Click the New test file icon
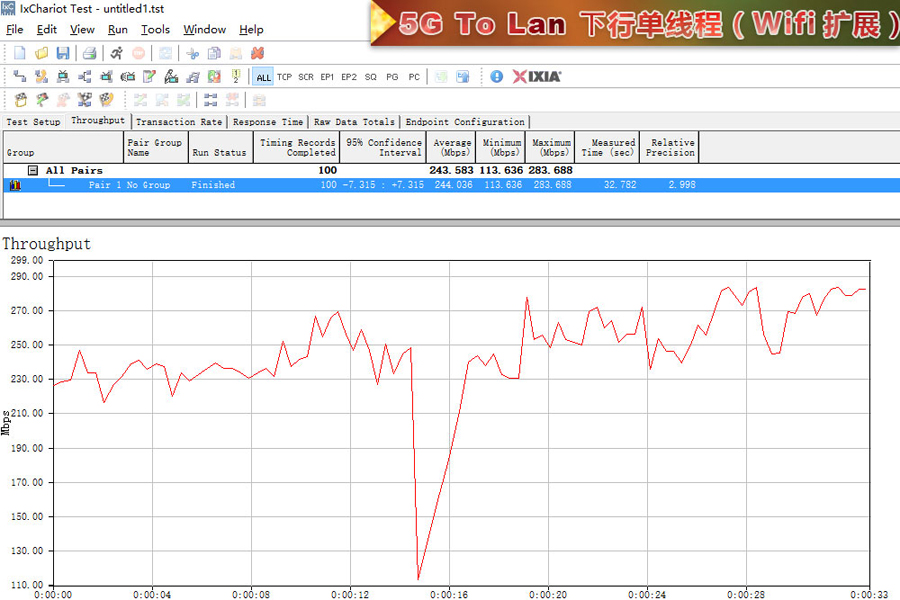900x600 pixels. [19, 53]
